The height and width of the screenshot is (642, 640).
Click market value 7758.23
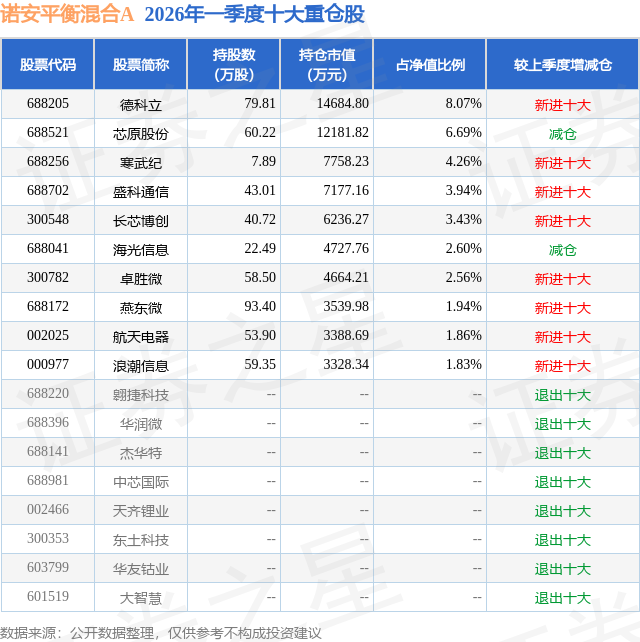(x=346, y=161)
